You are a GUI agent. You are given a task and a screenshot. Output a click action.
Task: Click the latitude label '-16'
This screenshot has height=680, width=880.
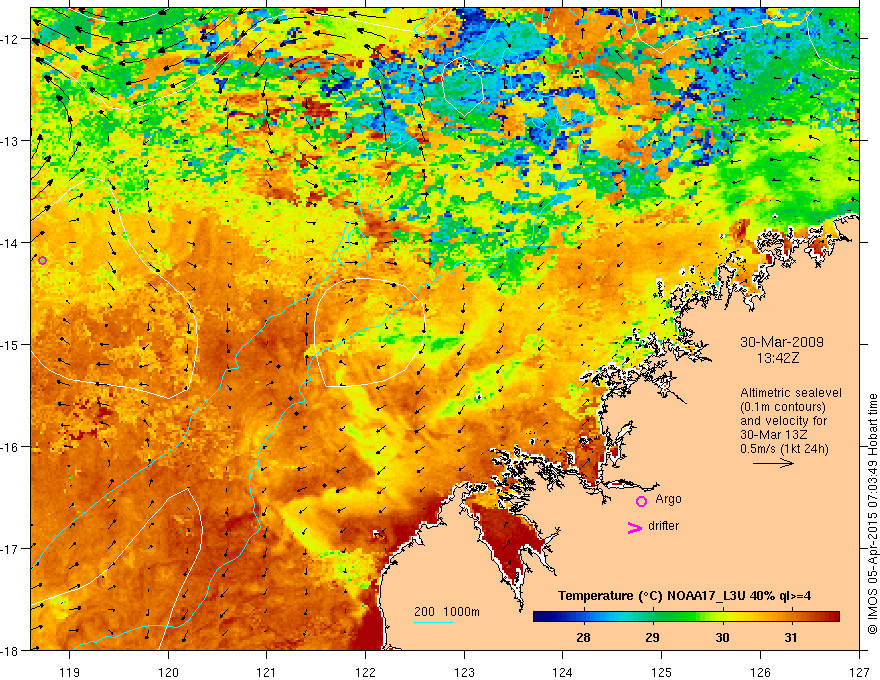pyautogui.click(x=11, y=447)
